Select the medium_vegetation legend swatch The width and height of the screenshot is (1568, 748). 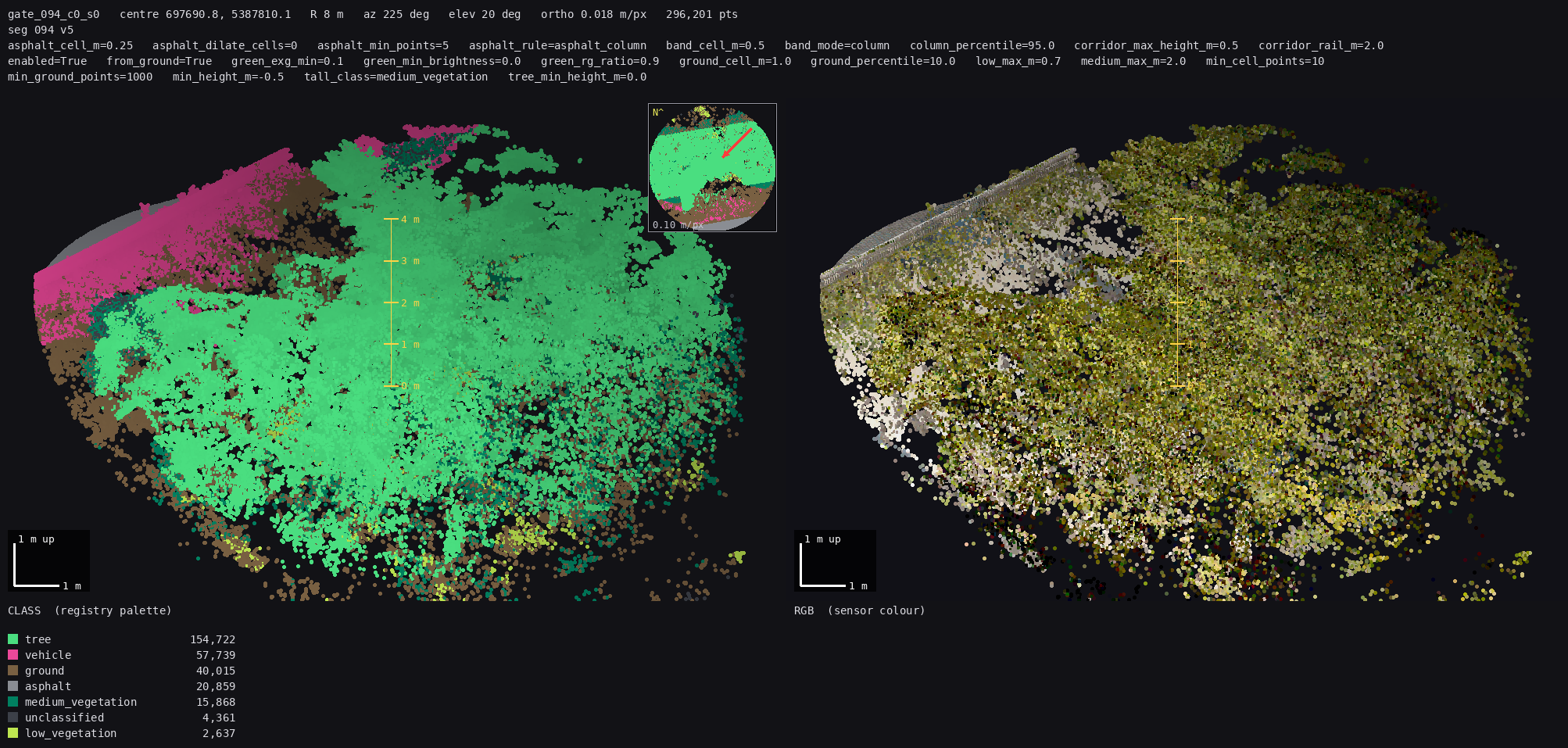[13, 702]
